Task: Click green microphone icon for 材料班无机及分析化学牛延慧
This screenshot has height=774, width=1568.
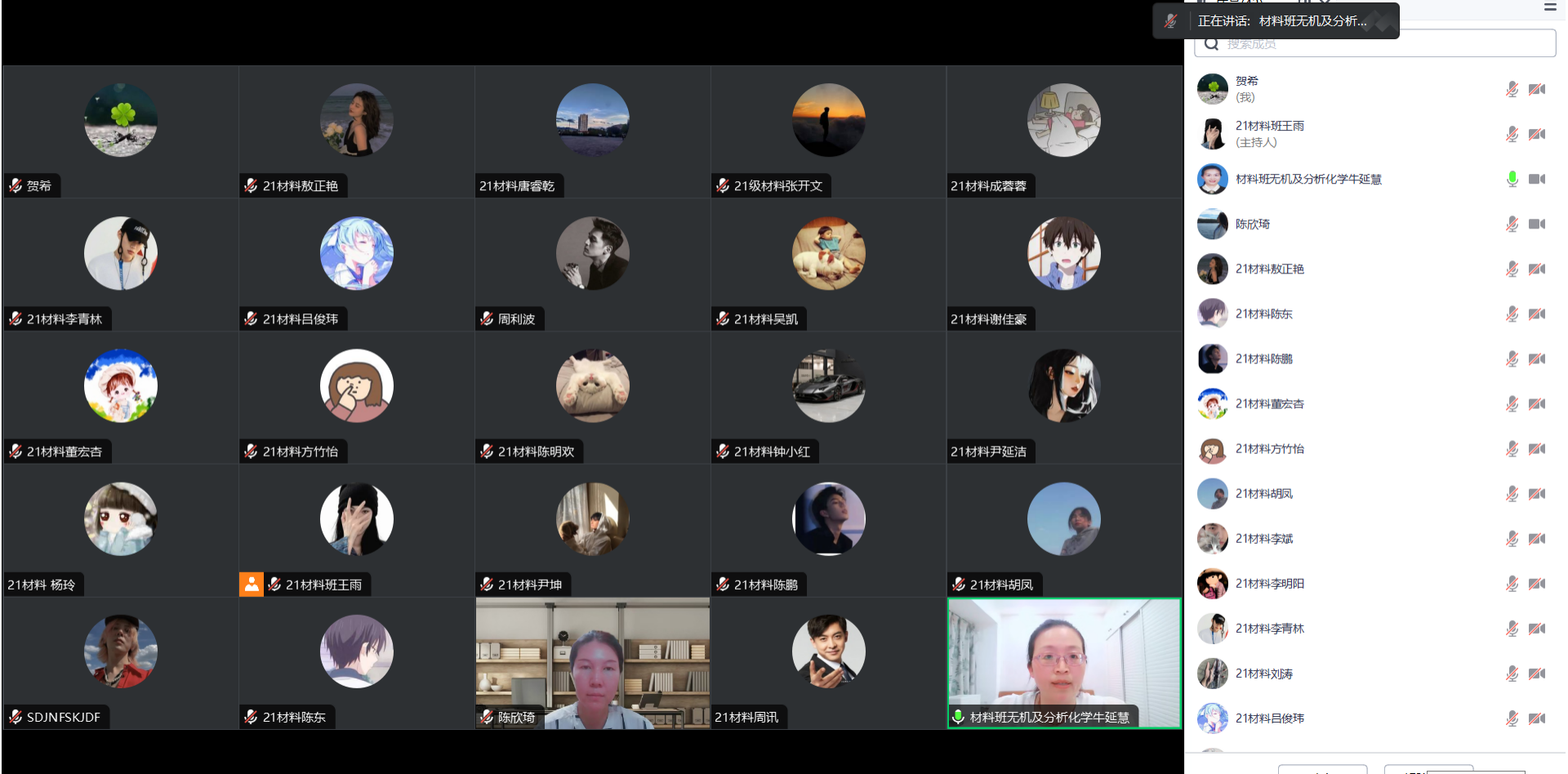Action: (1512, 179)
